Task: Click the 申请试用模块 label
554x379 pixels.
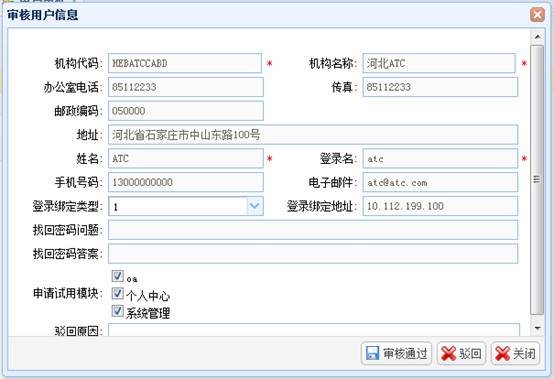Action: click(67, 293)
